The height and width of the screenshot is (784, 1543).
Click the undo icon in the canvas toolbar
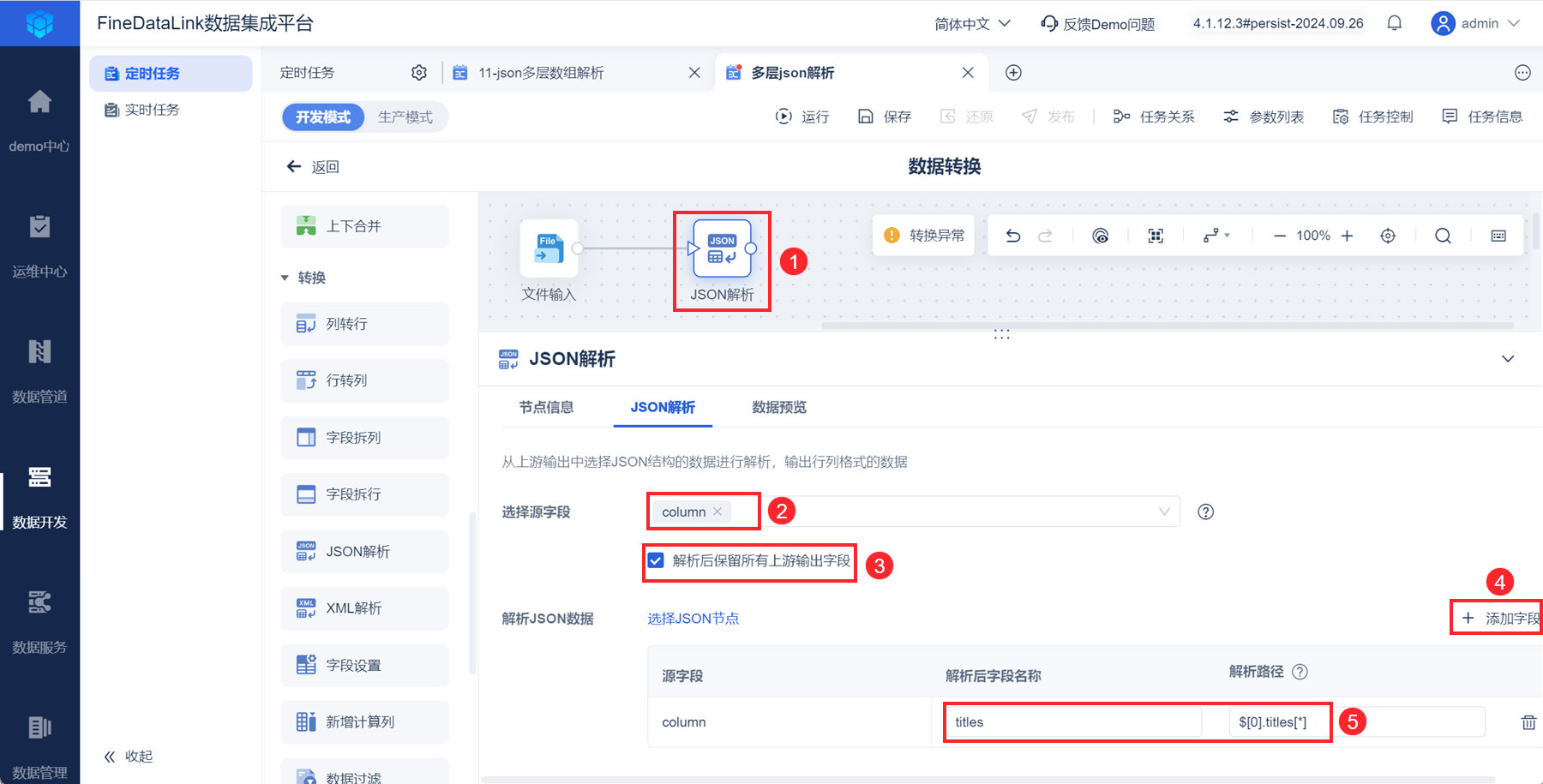point(1013,236)
